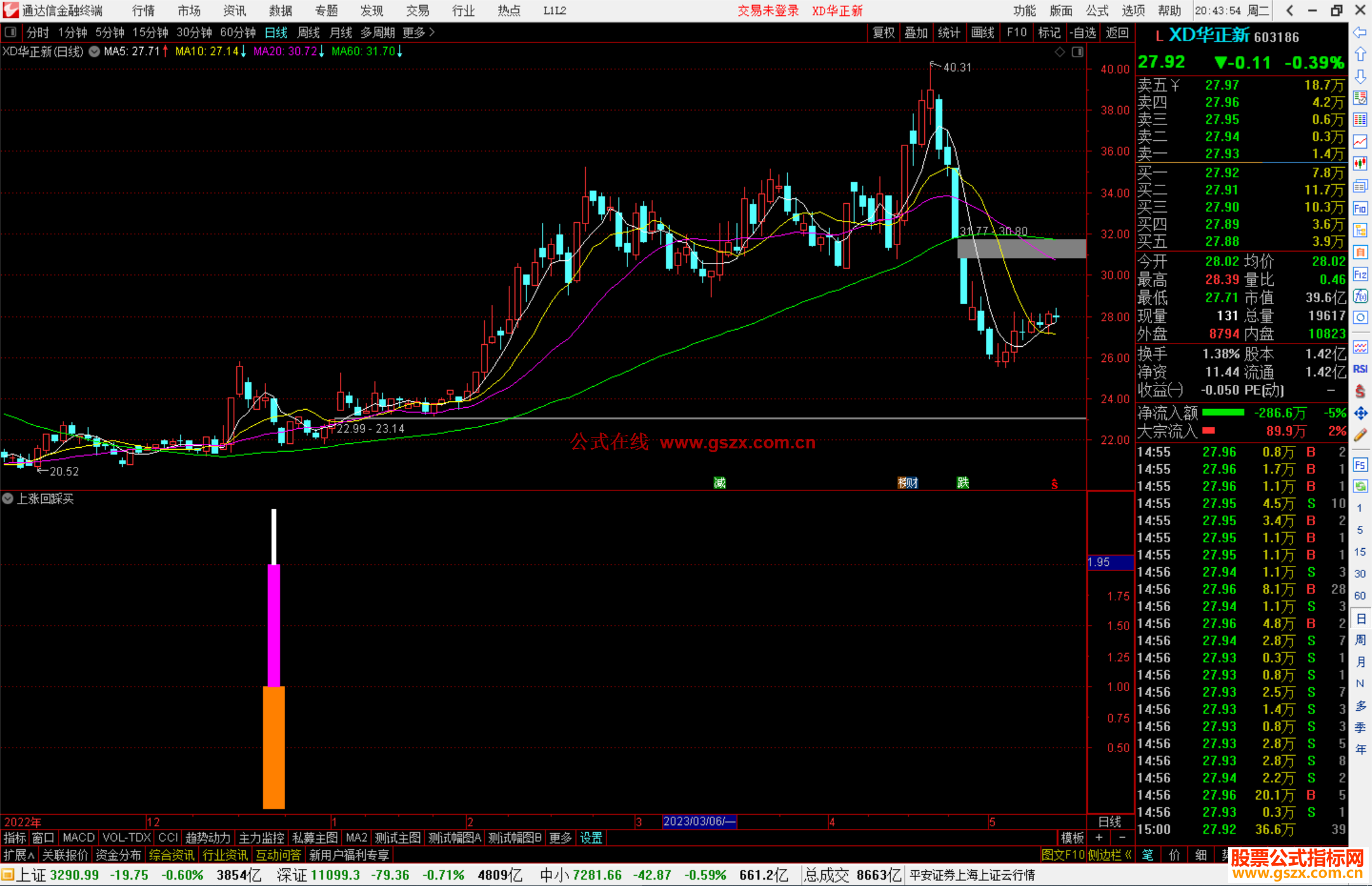
Task: Toggle the 上涨回踩买 indicator panel button
Action: pos(8,499)
